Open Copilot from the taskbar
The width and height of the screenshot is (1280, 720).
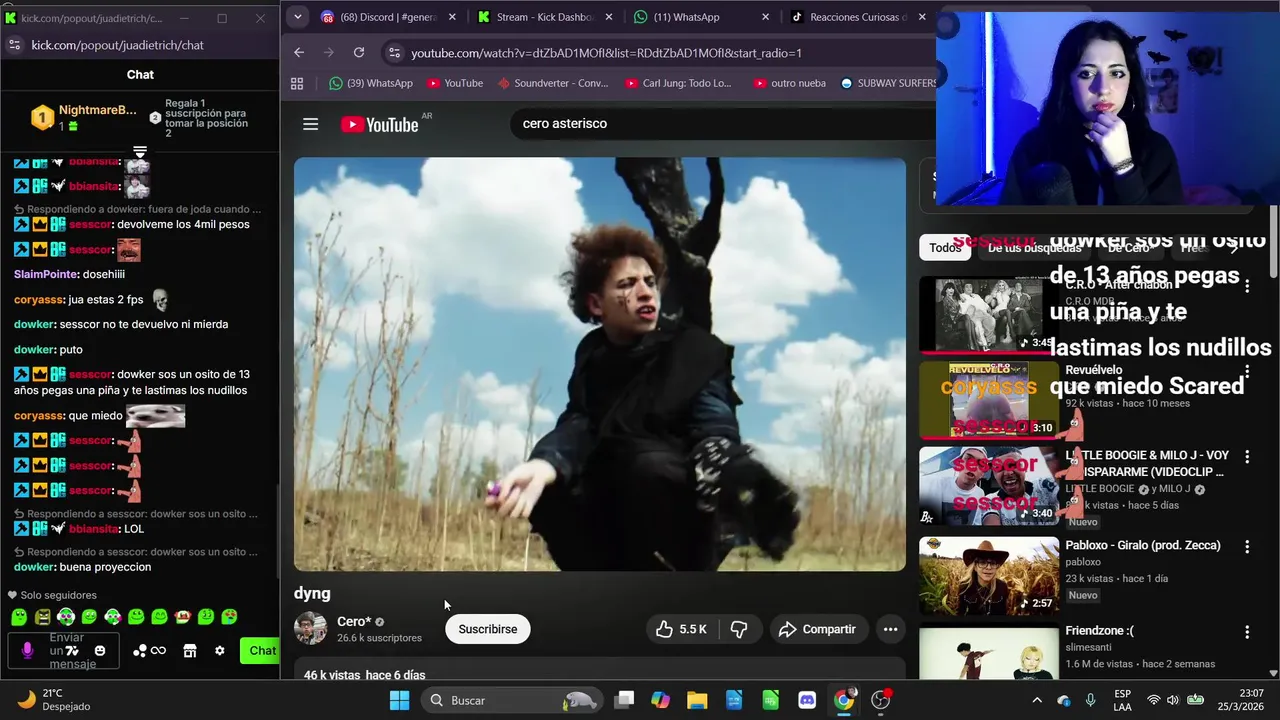660,700
